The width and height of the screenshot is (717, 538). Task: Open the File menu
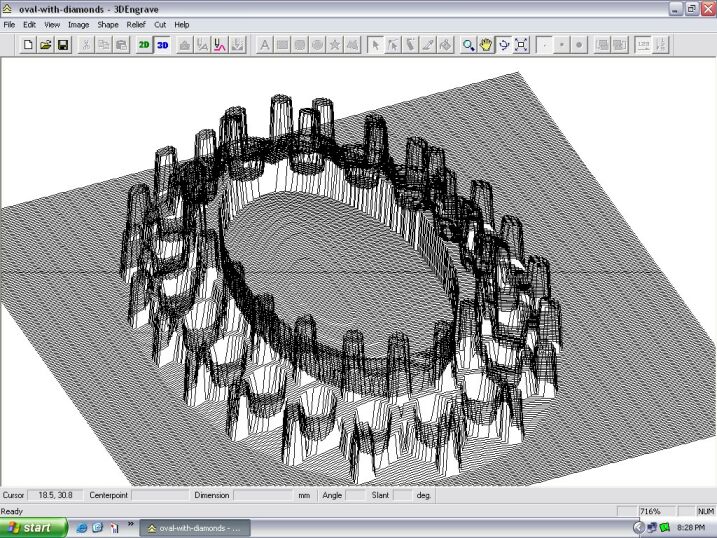[9, 24]
